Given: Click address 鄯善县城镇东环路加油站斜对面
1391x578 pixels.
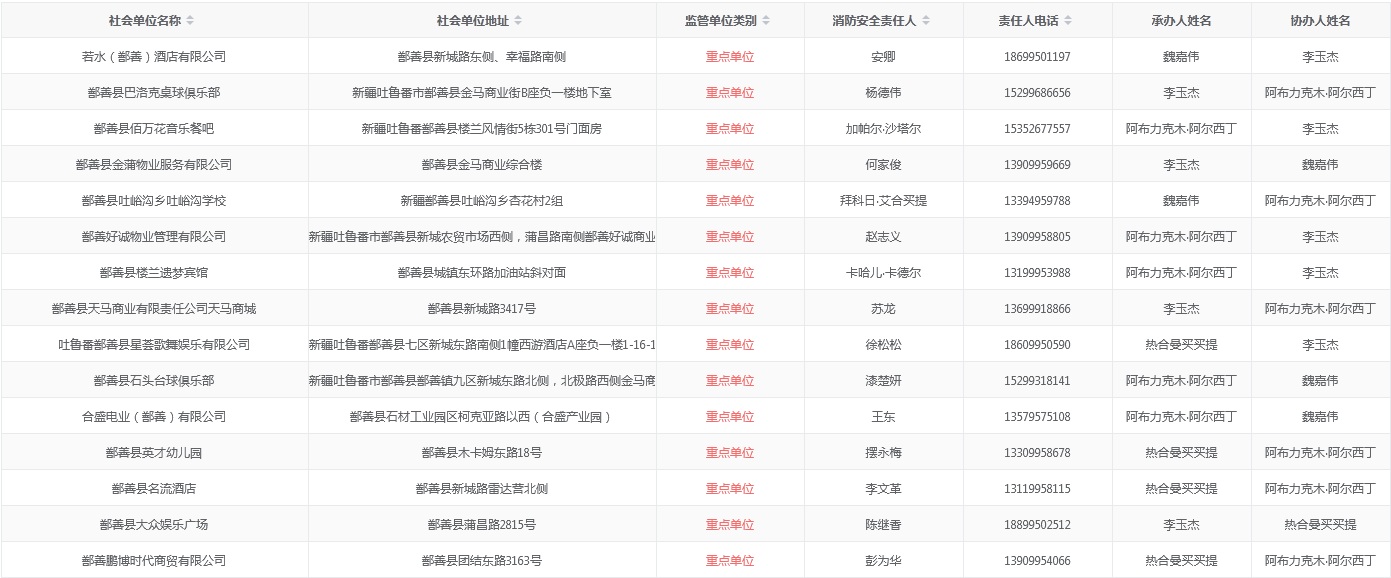Looking at the screenshot, I should (x=482, y=273).
